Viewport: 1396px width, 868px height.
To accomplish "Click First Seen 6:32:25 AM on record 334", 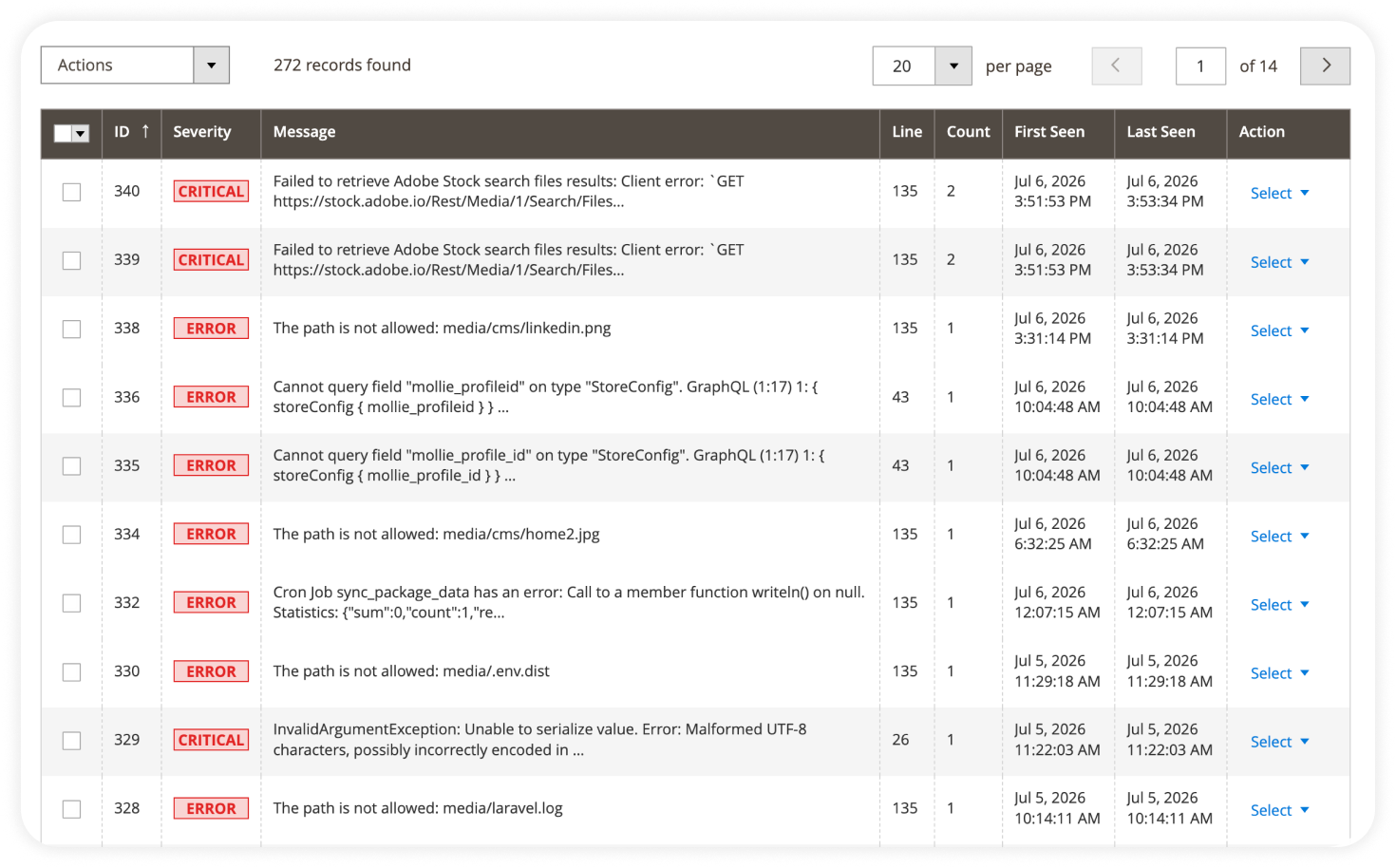I will point(1052,544).
